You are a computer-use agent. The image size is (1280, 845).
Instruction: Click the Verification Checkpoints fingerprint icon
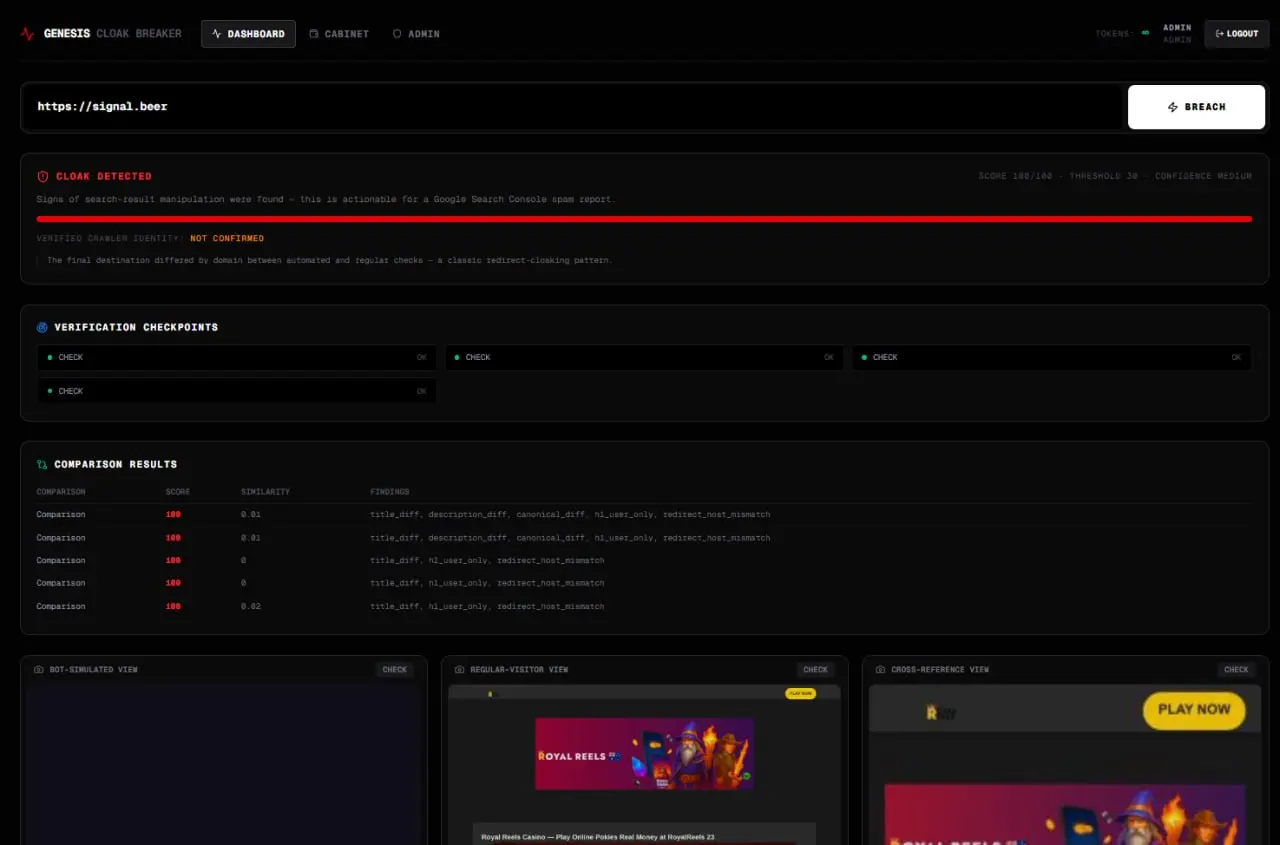coord(42,327)
